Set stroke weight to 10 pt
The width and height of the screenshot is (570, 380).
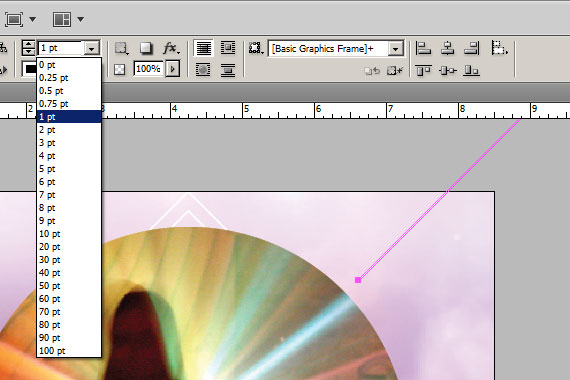click(69, 234)
